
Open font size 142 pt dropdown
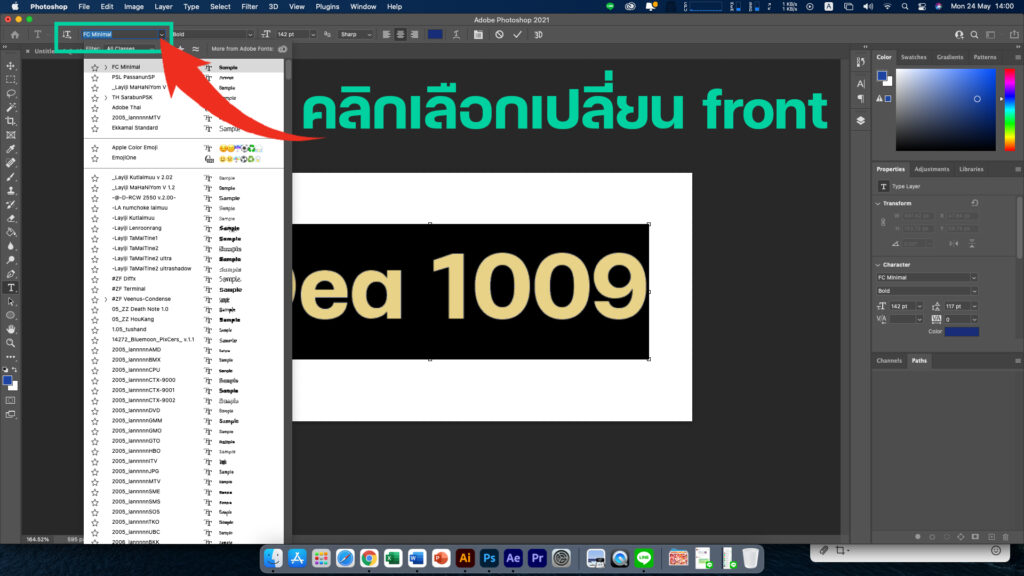point(313,35)
